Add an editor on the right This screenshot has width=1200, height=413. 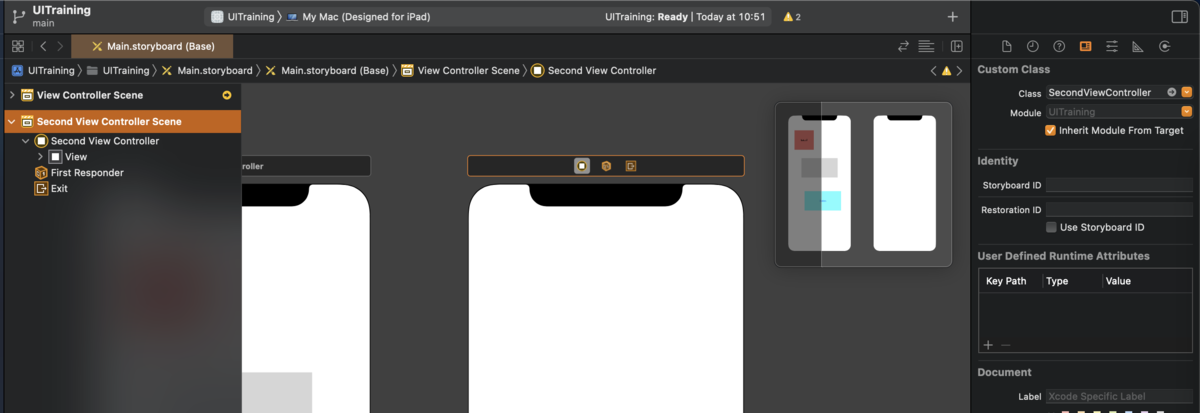pyautogui.click(x=957, y=46)
